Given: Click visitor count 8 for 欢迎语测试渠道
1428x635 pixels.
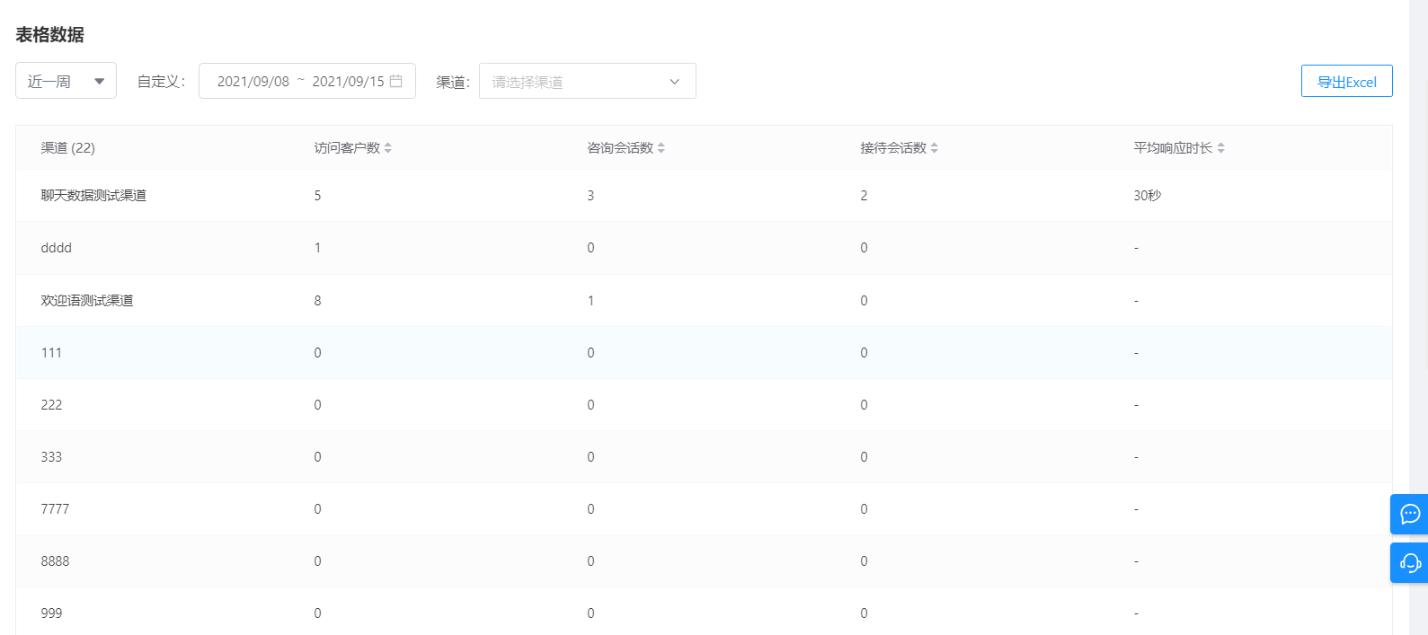Looking at the screenshot, I should [x=317, y=300].
